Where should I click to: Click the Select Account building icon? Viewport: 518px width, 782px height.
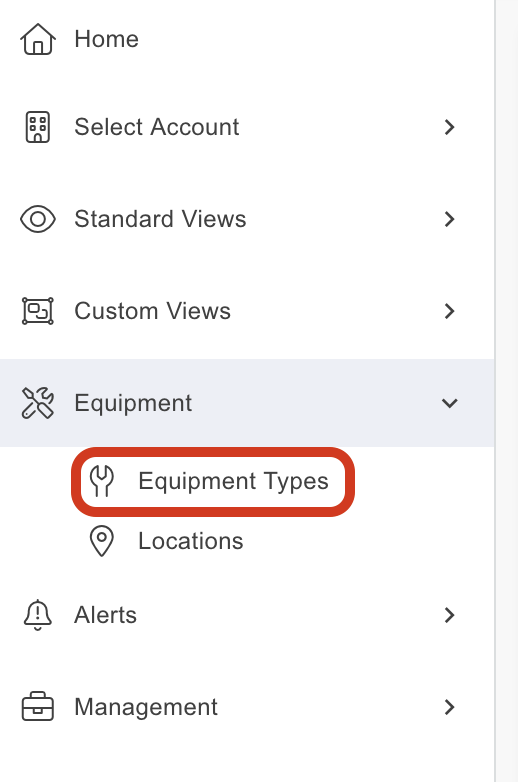pos(38,127)
